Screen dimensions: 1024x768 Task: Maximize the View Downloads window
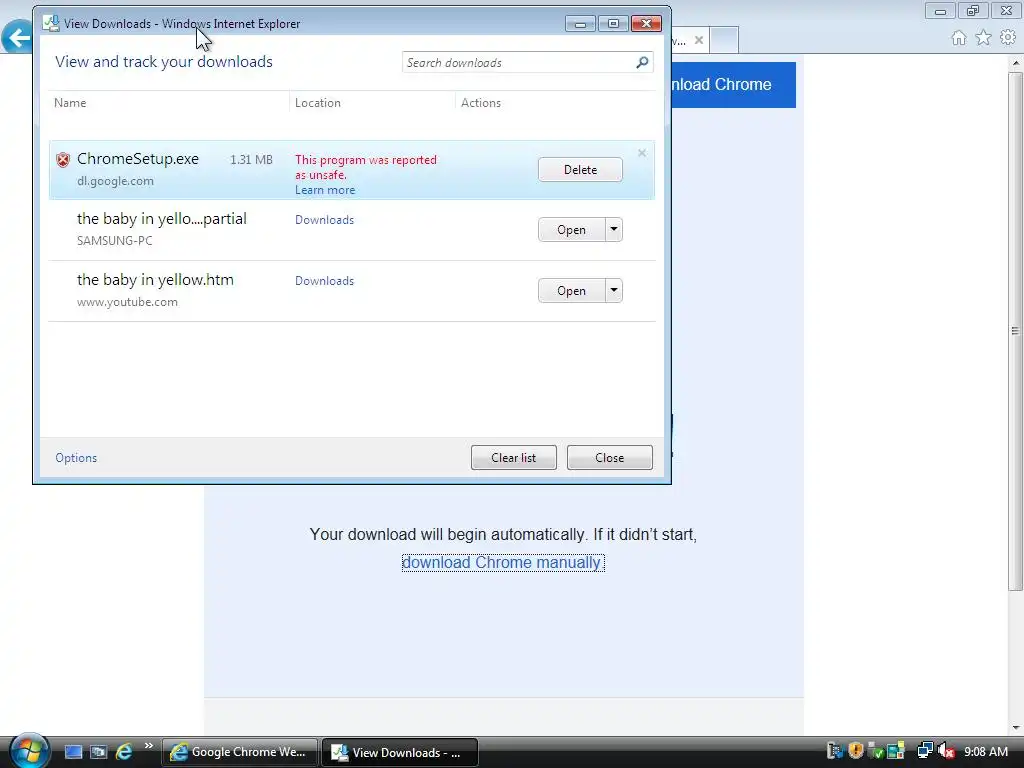[x=613, y=24]
